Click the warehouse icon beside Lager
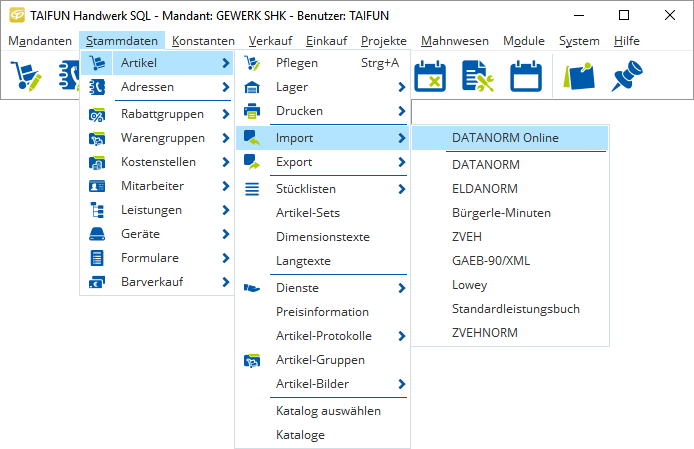Screen dimensions: 694x449 tap(252, 87)
